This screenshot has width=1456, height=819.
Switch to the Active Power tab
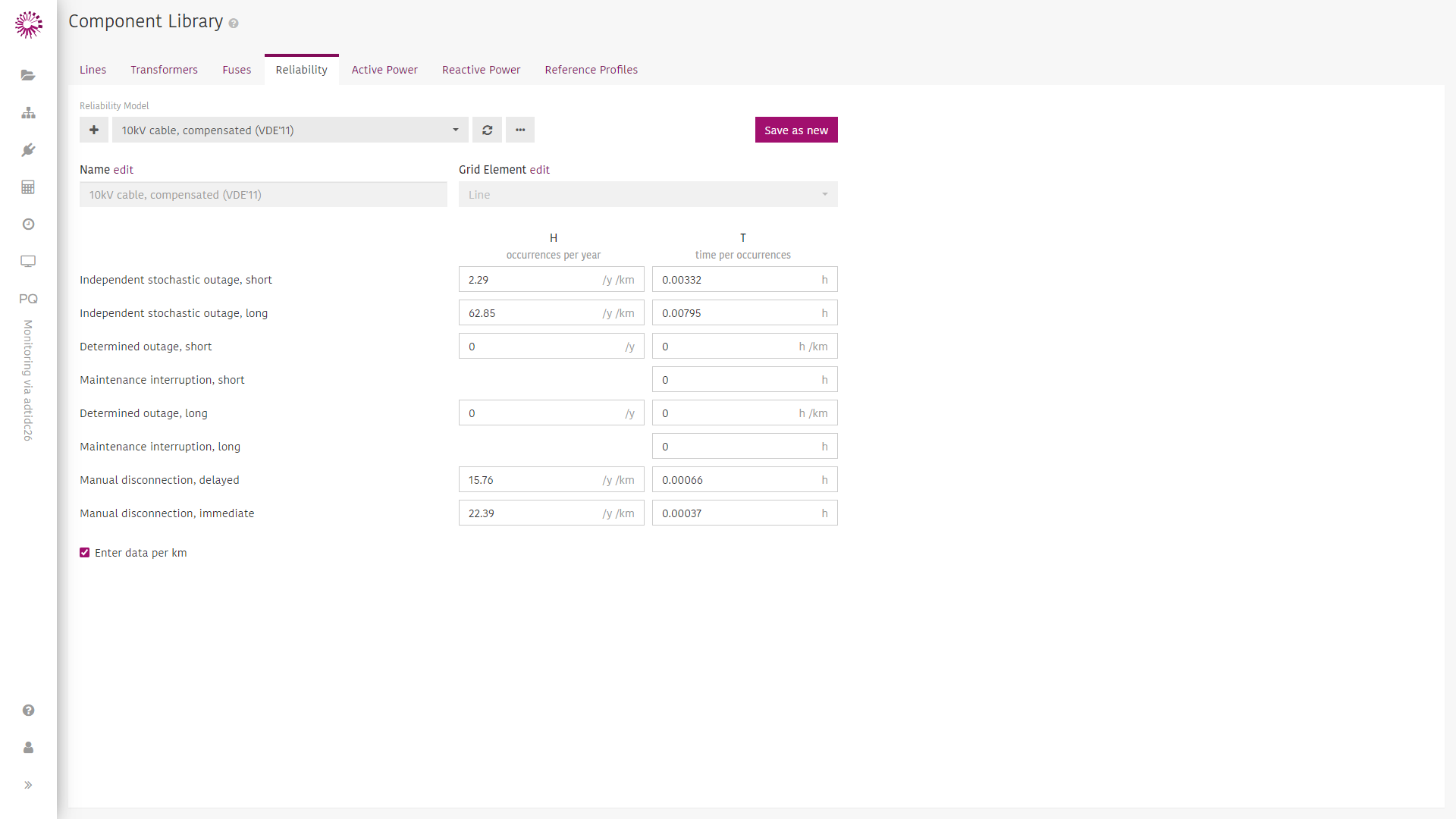point(384,70)
